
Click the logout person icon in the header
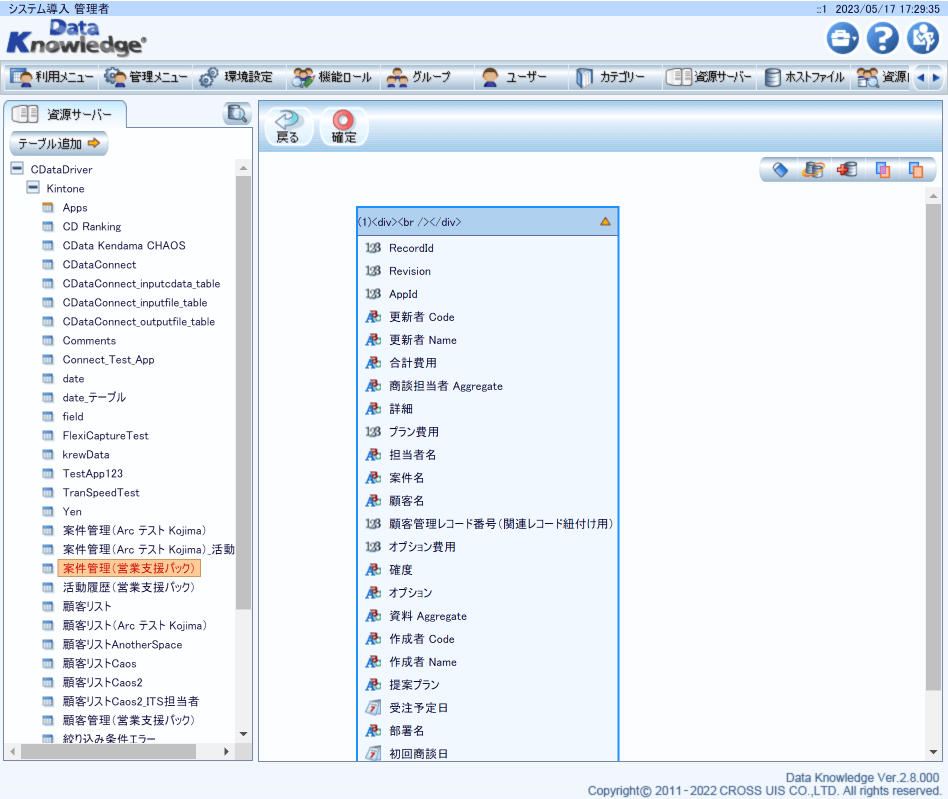pyautogui.click(x=923, y=39)
